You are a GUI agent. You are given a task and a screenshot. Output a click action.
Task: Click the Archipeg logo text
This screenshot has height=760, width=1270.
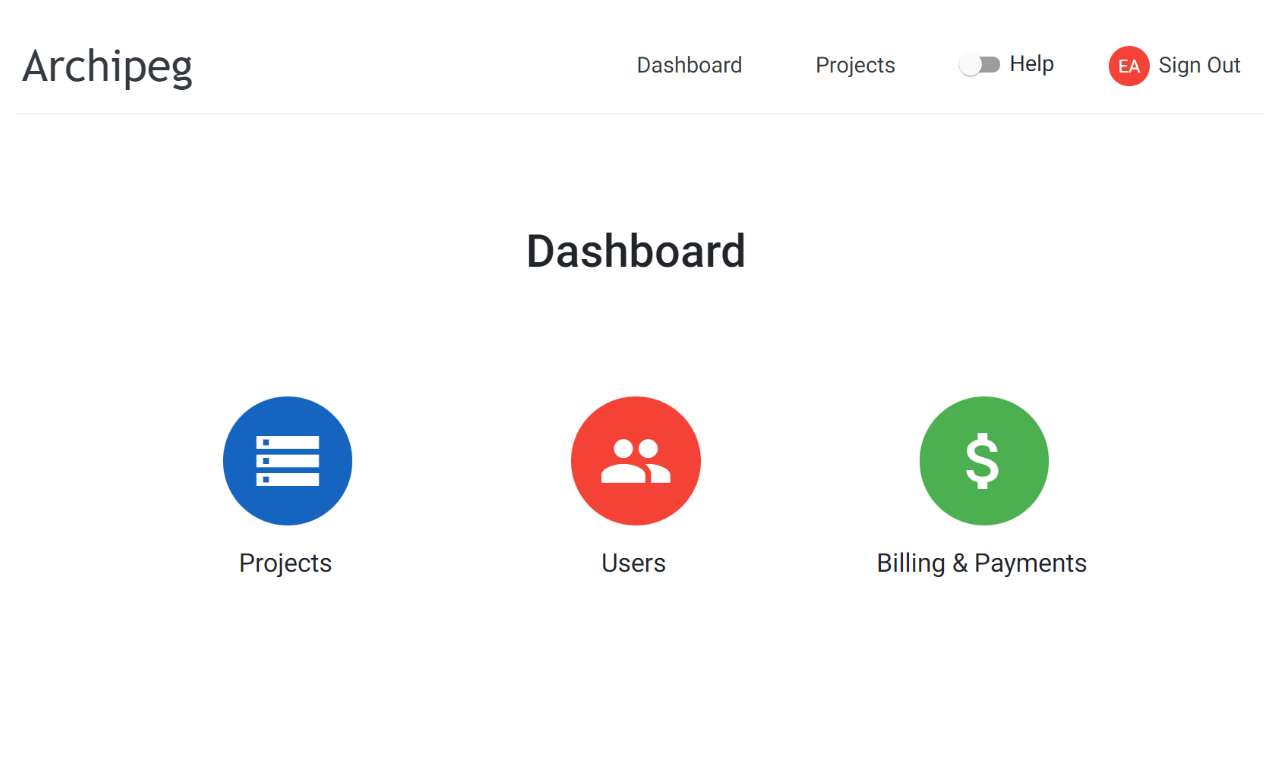click(107, 67)
